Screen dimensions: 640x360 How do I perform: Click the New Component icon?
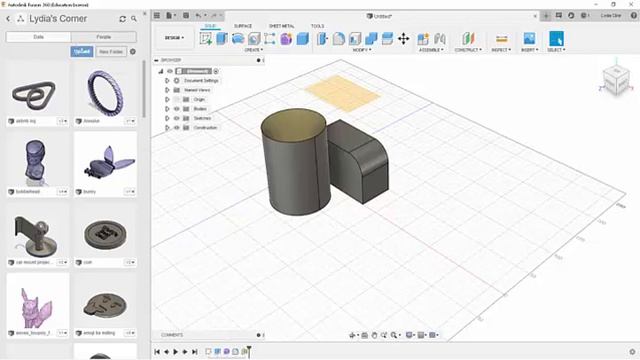coord(423,39)
